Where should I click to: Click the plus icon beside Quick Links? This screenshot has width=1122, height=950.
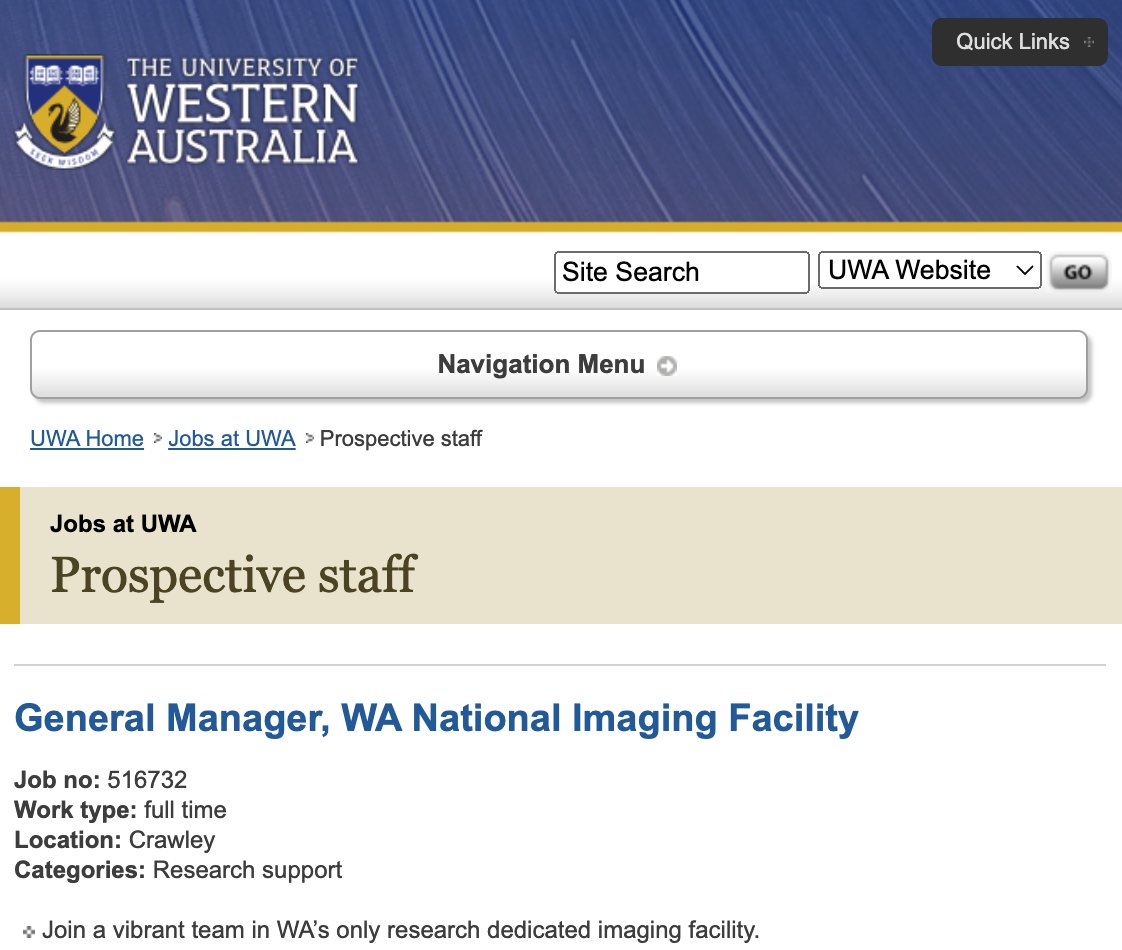point(1088,42)
